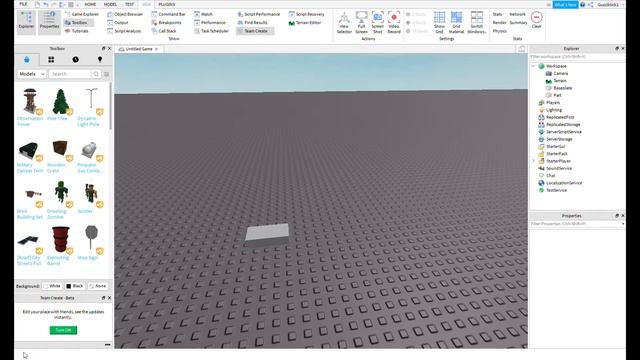Show the Command Bar

click(169, 14)
